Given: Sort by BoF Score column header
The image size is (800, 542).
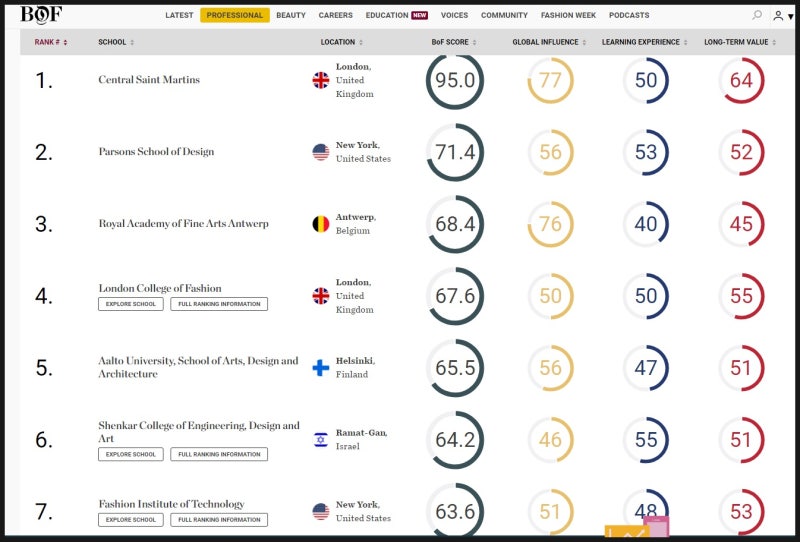Looking at the screenshot, I should tap(454, 42).
